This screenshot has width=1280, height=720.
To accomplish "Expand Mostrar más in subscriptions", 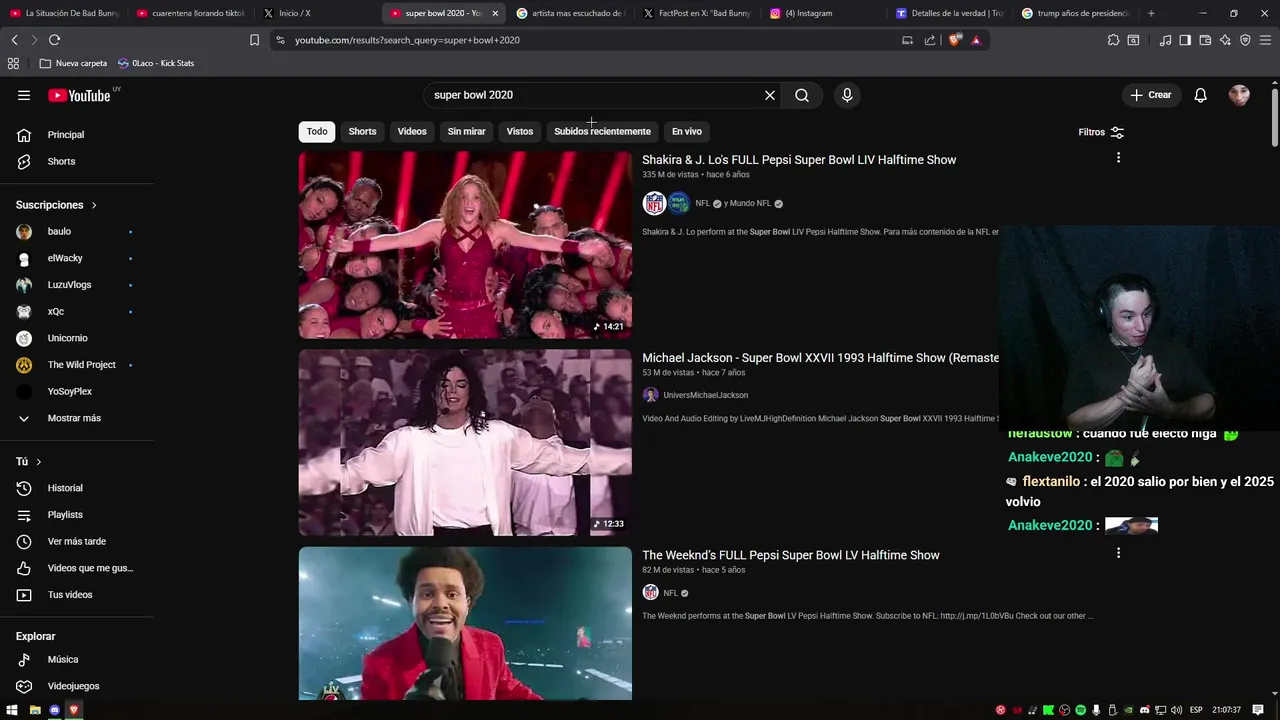I will tap(76, 418).
